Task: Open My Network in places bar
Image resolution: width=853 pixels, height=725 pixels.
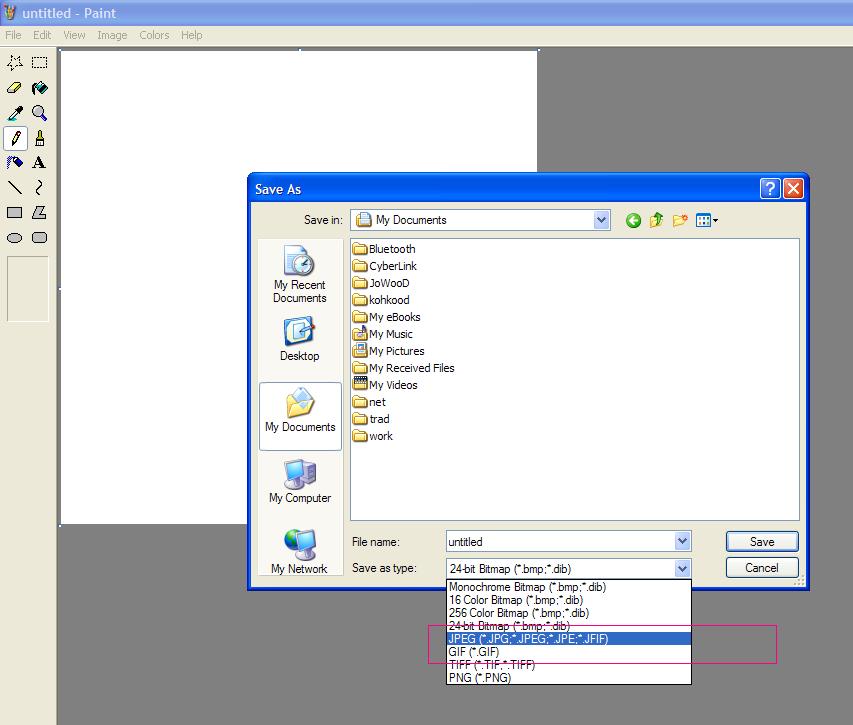Action: pyautogui.click(x=300, y=551)
